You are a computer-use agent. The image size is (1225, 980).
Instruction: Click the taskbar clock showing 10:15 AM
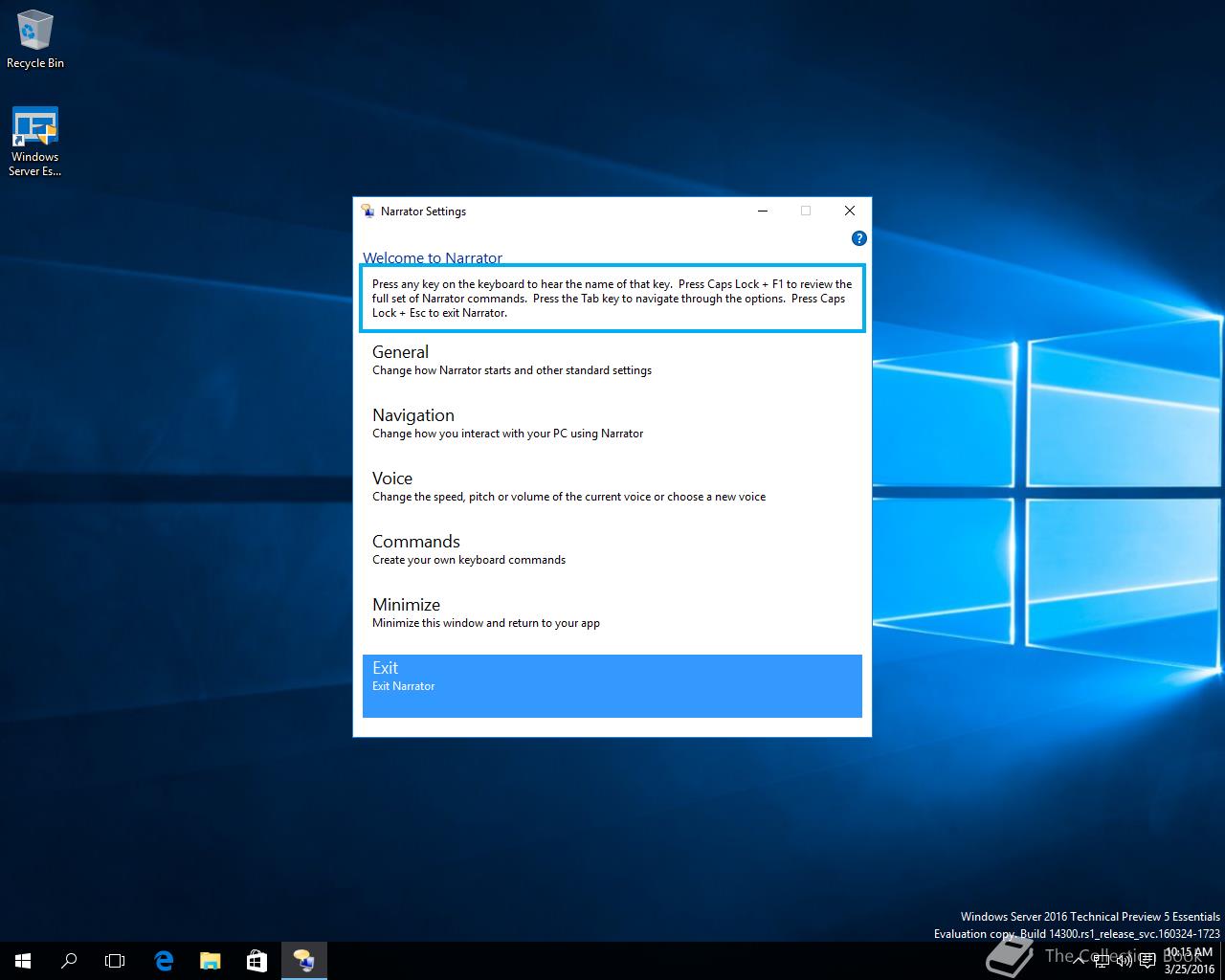[x=1189, y=961]
